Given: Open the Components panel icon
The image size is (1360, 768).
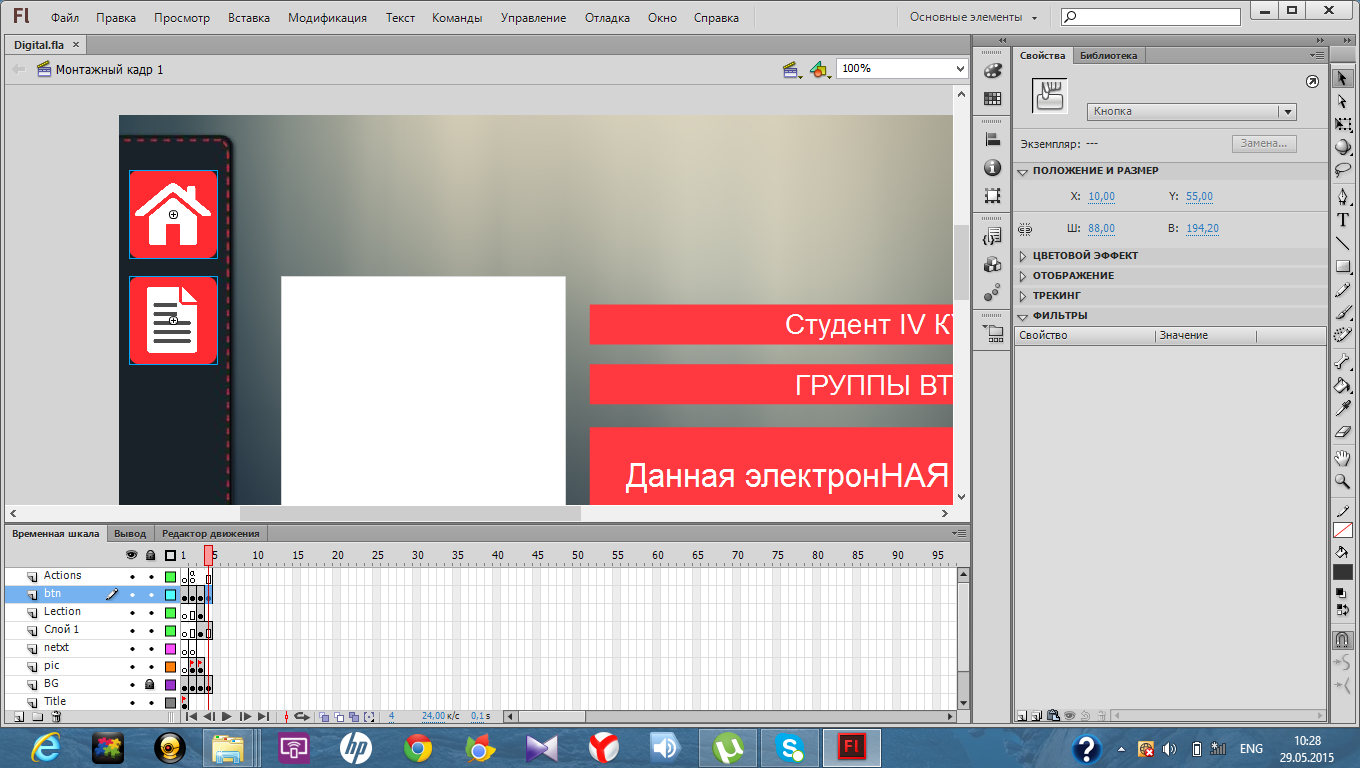Looking at the screenshot, I should 992,265.
